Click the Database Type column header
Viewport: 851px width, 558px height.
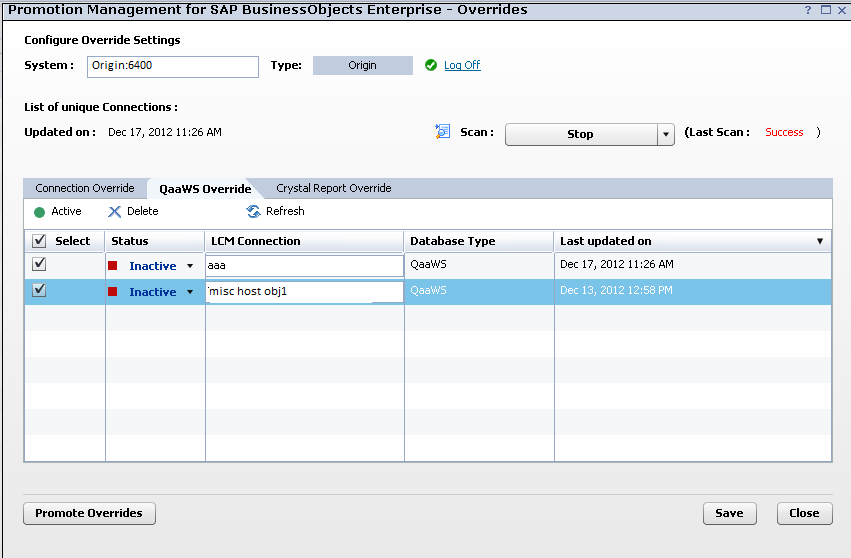pyautogui.click(x=479, y=241)
